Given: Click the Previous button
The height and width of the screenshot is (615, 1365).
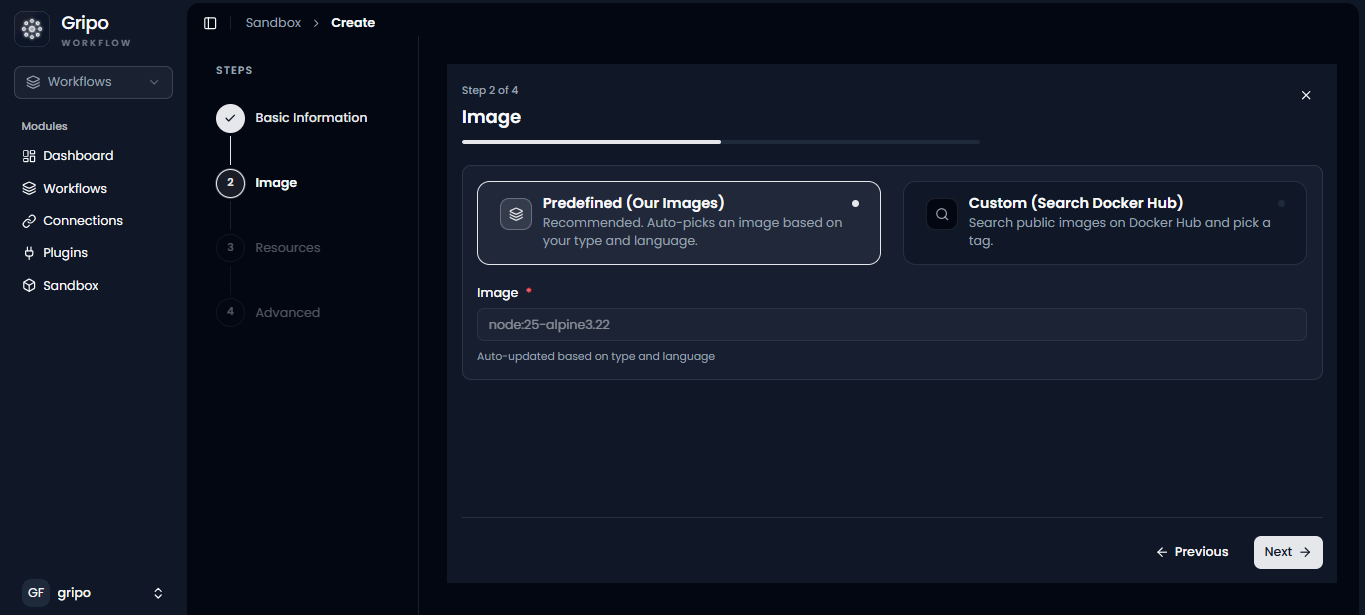Looking at the screenshot, I should tap(1192, 552).
